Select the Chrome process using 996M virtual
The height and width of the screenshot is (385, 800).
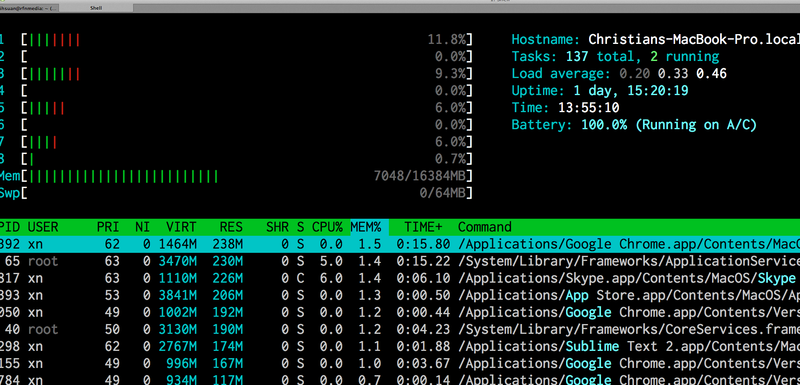tap(400, 364)
